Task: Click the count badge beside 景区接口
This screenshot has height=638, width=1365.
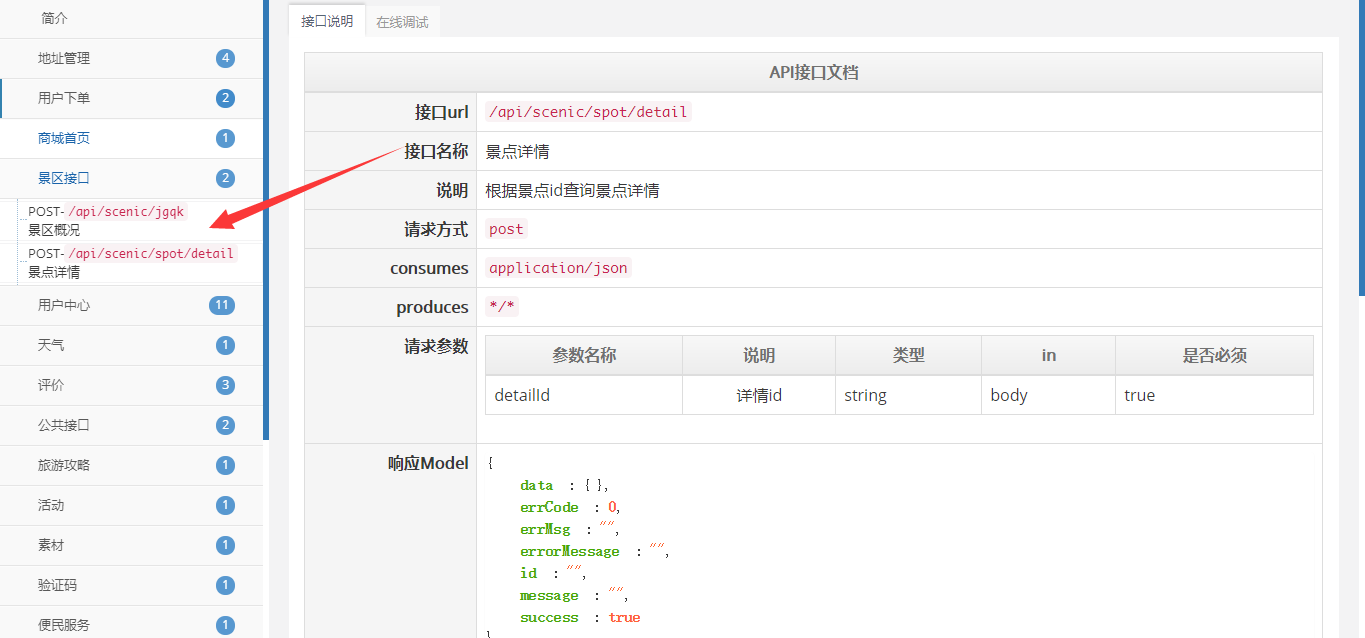Action: [225, 178]
